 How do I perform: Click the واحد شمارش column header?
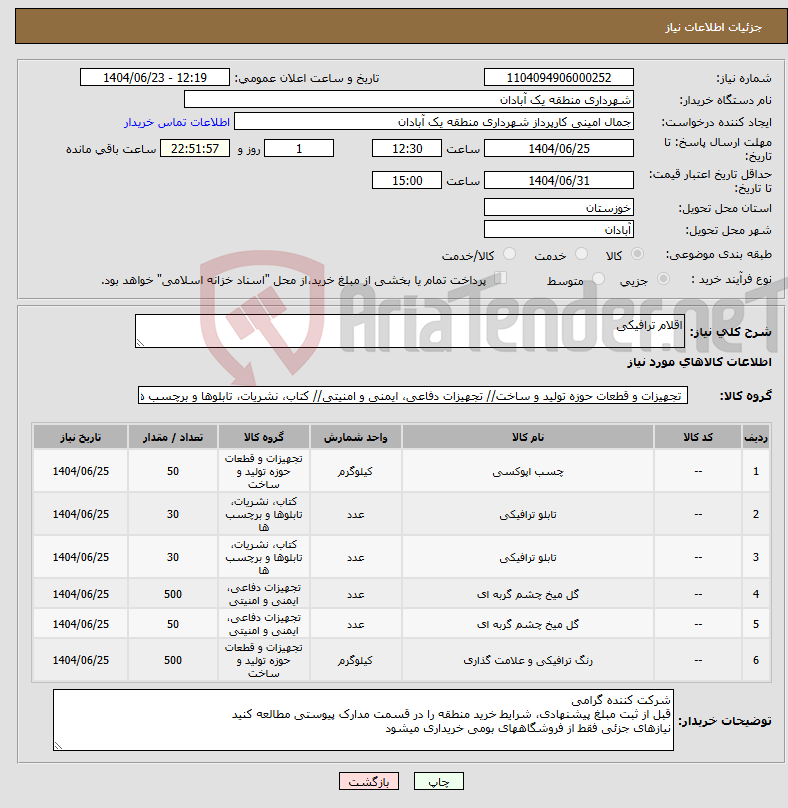(x=356, y=437)
